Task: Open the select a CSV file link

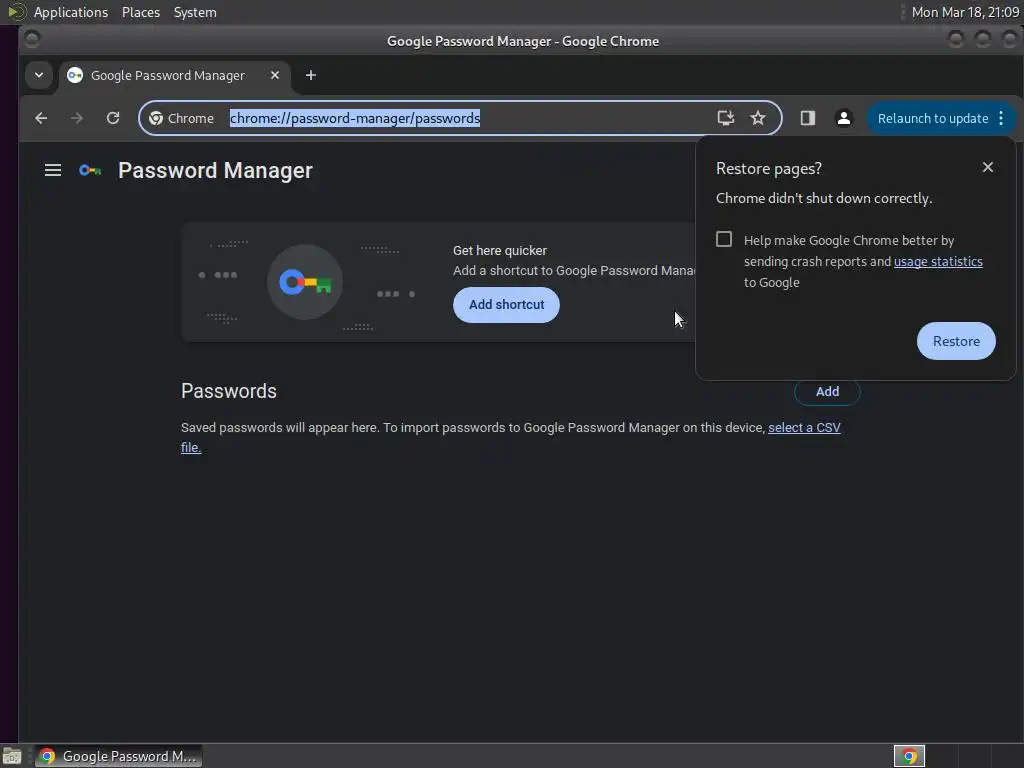Action: (804, 428)
